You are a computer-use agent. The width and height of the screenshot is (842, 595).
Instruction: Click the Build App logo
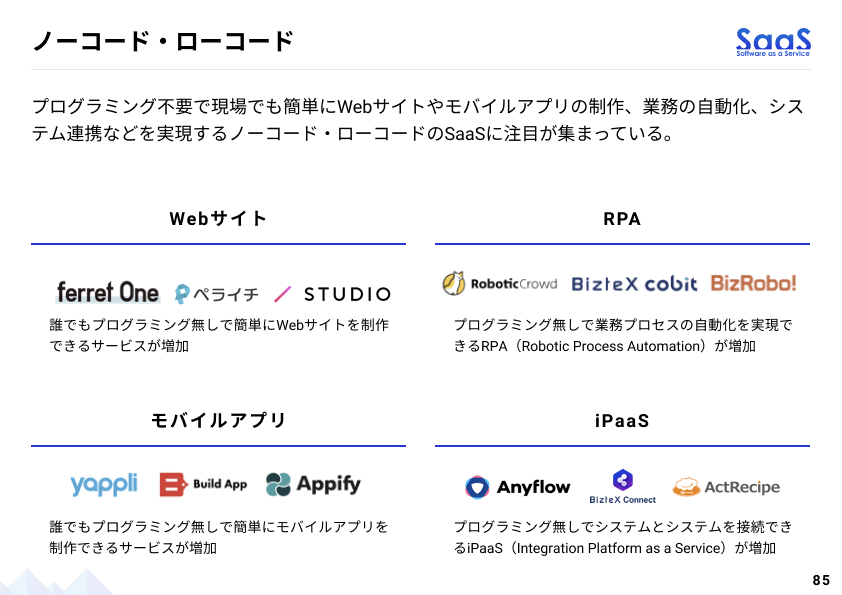tap(203, 485)
